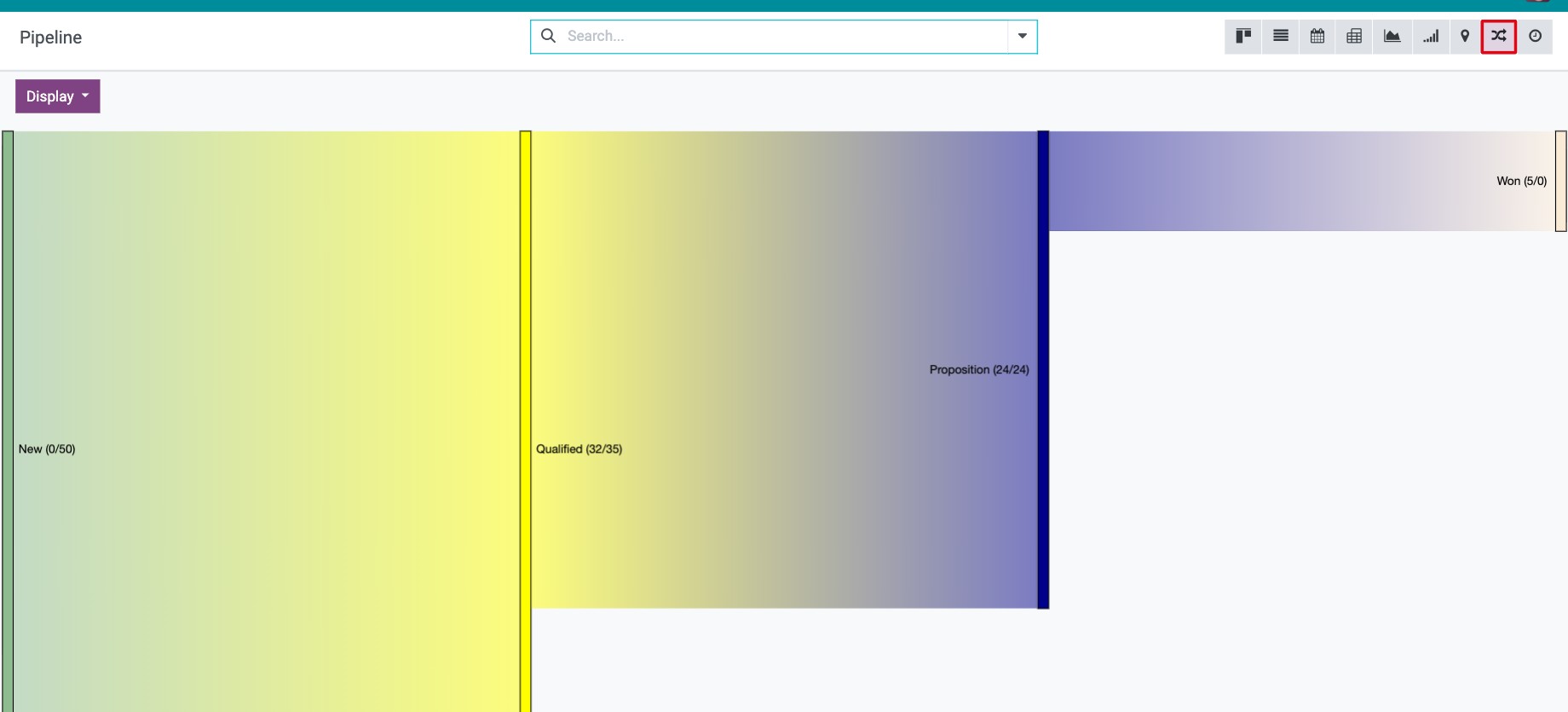This screenshot has height=712, width=1568.
Task: Select the Won stage node bar
Action: [1561, 181]
